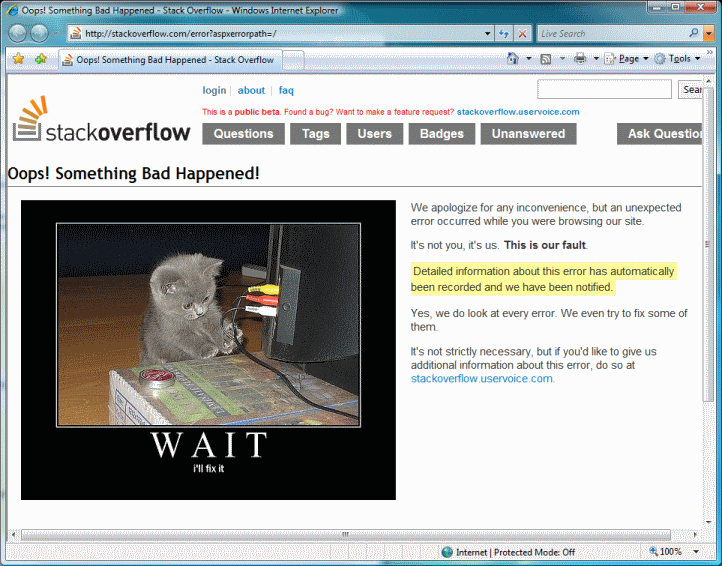The height and width of the screenshot is (566, 722).
Task: Expand the Home button dropdown arrow
Action: (529, 59)
